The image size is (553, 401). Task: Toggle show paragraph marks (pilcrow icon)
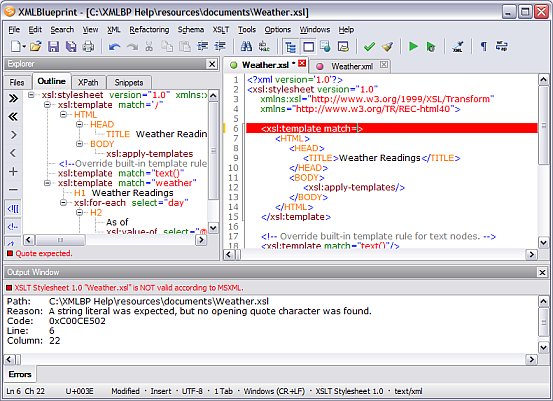[484, 46]
